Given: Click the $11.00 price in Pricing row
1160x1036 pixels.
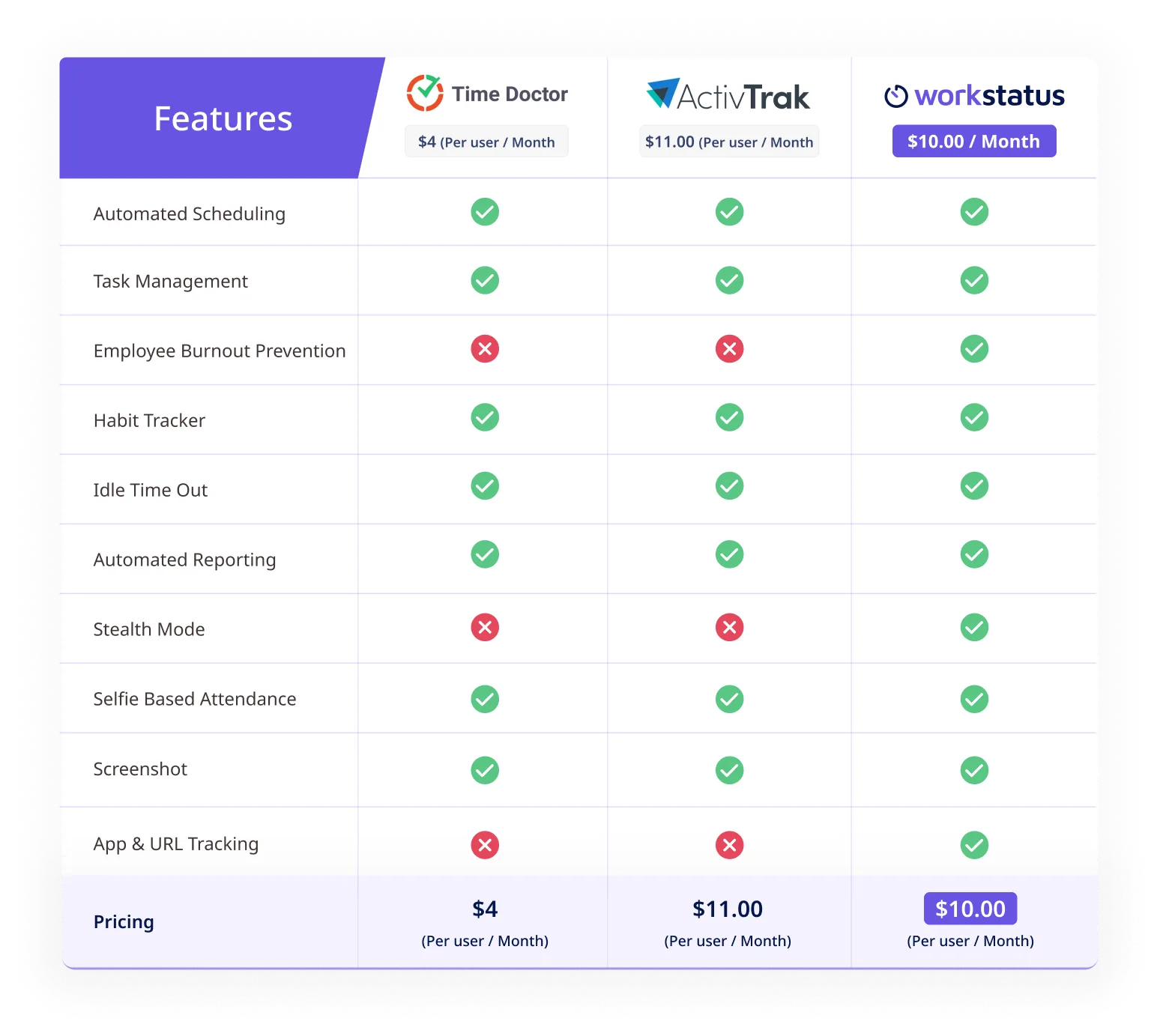Looking at the screenshot, I should 728,909.
